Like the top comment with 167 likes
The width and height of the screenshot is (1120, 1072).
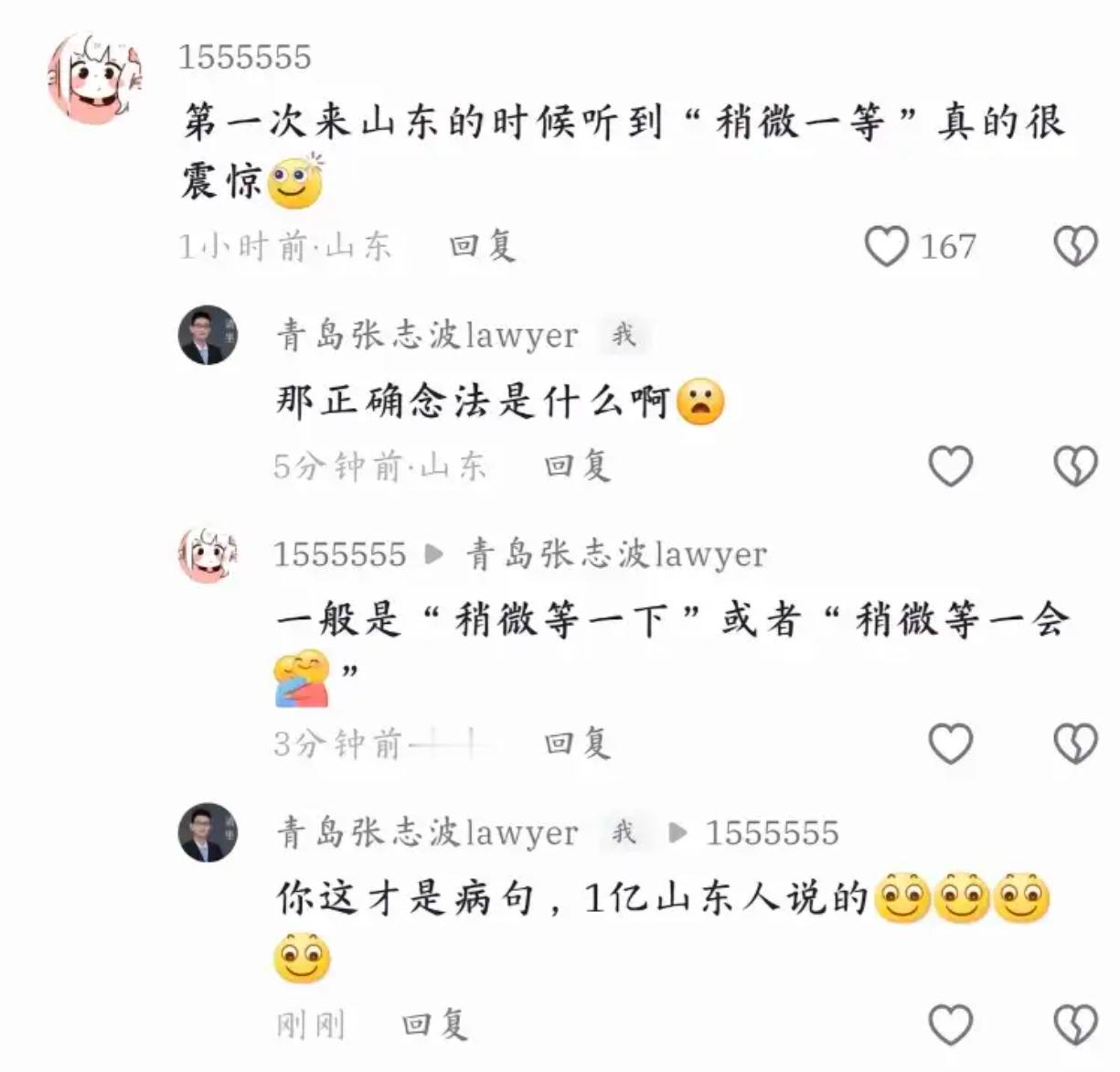(x=886, y=246)
